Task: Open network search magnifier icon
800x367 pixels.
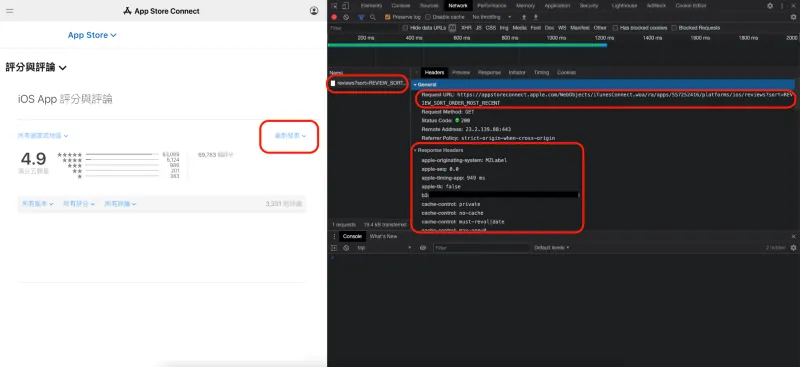Action: pos(373,17)
